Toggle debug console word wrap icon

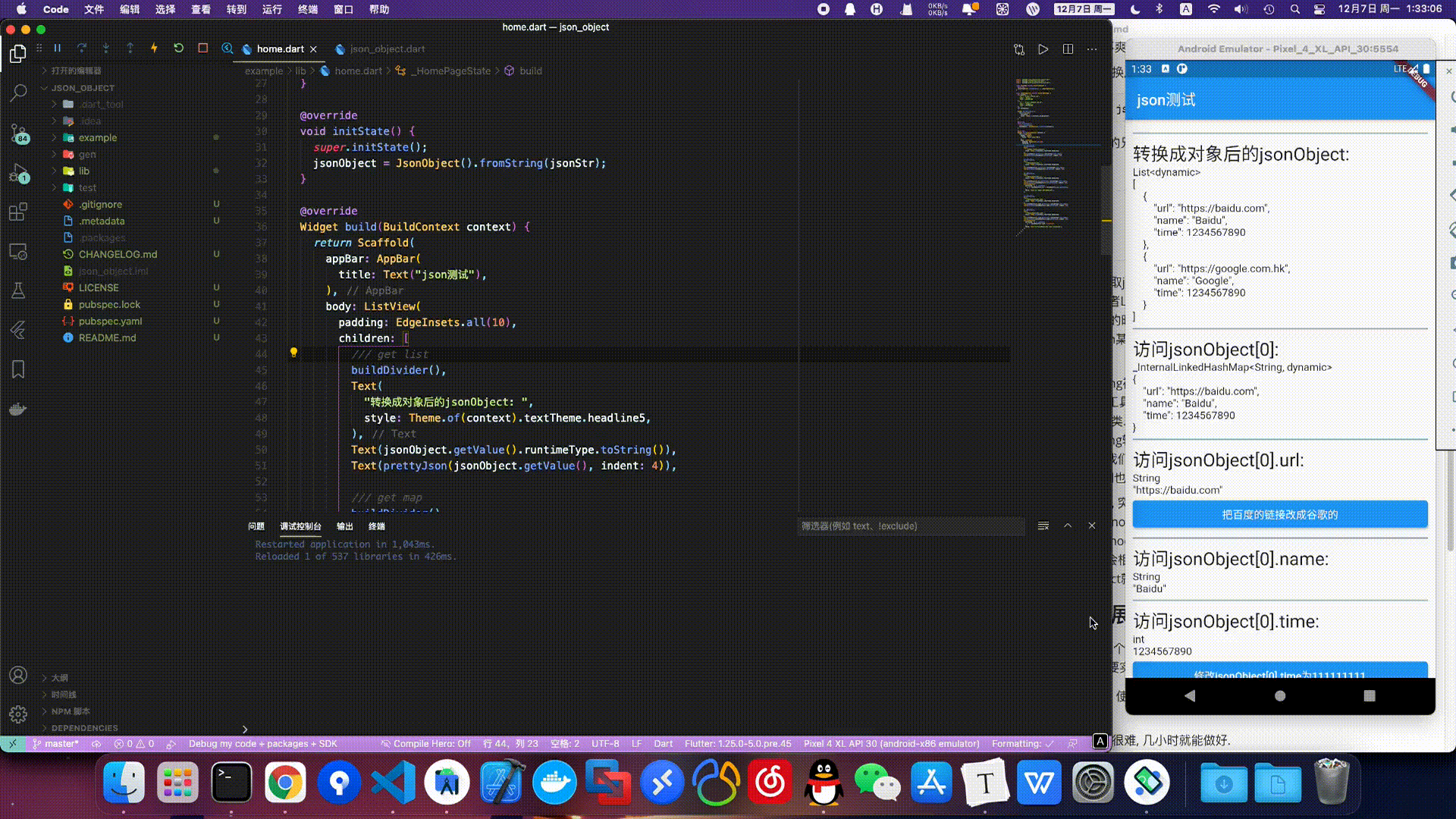pos(1043,526)
